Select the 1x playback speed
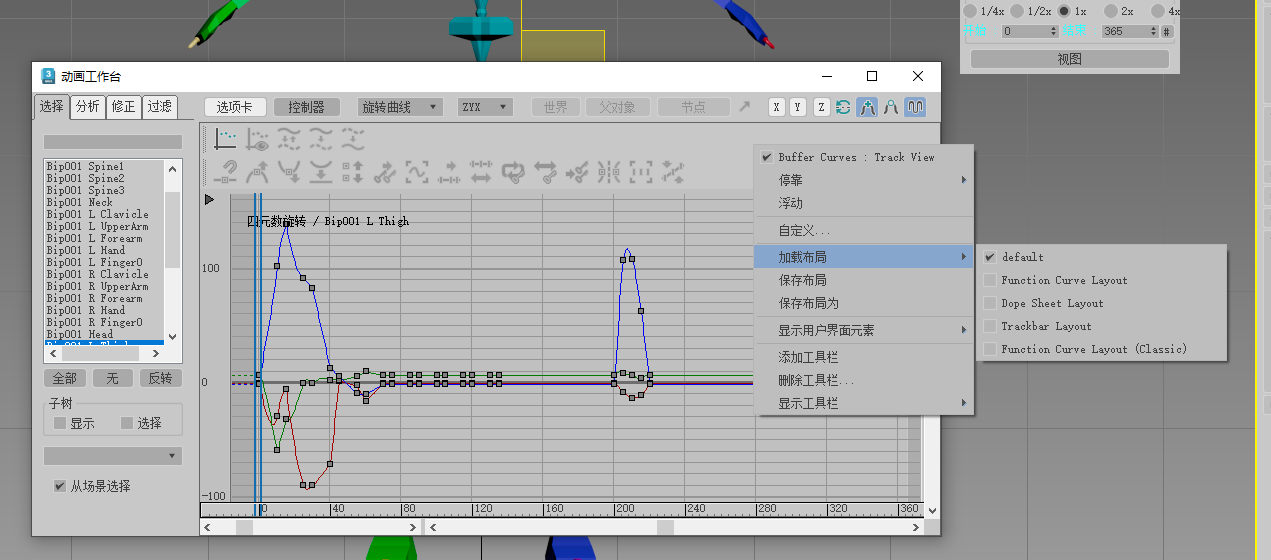This screenshot has width=1271, height=560. (x=1064, y=11)
